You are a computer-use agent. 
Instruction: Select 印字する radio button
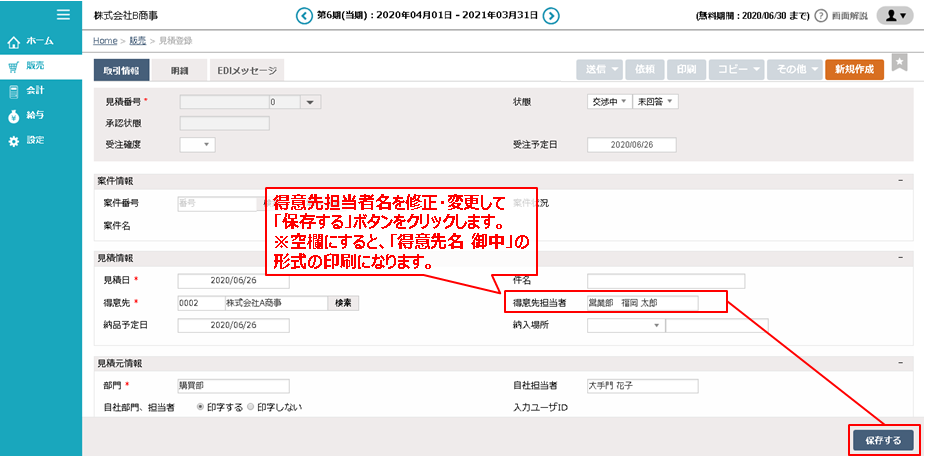(x=201, y=407)
